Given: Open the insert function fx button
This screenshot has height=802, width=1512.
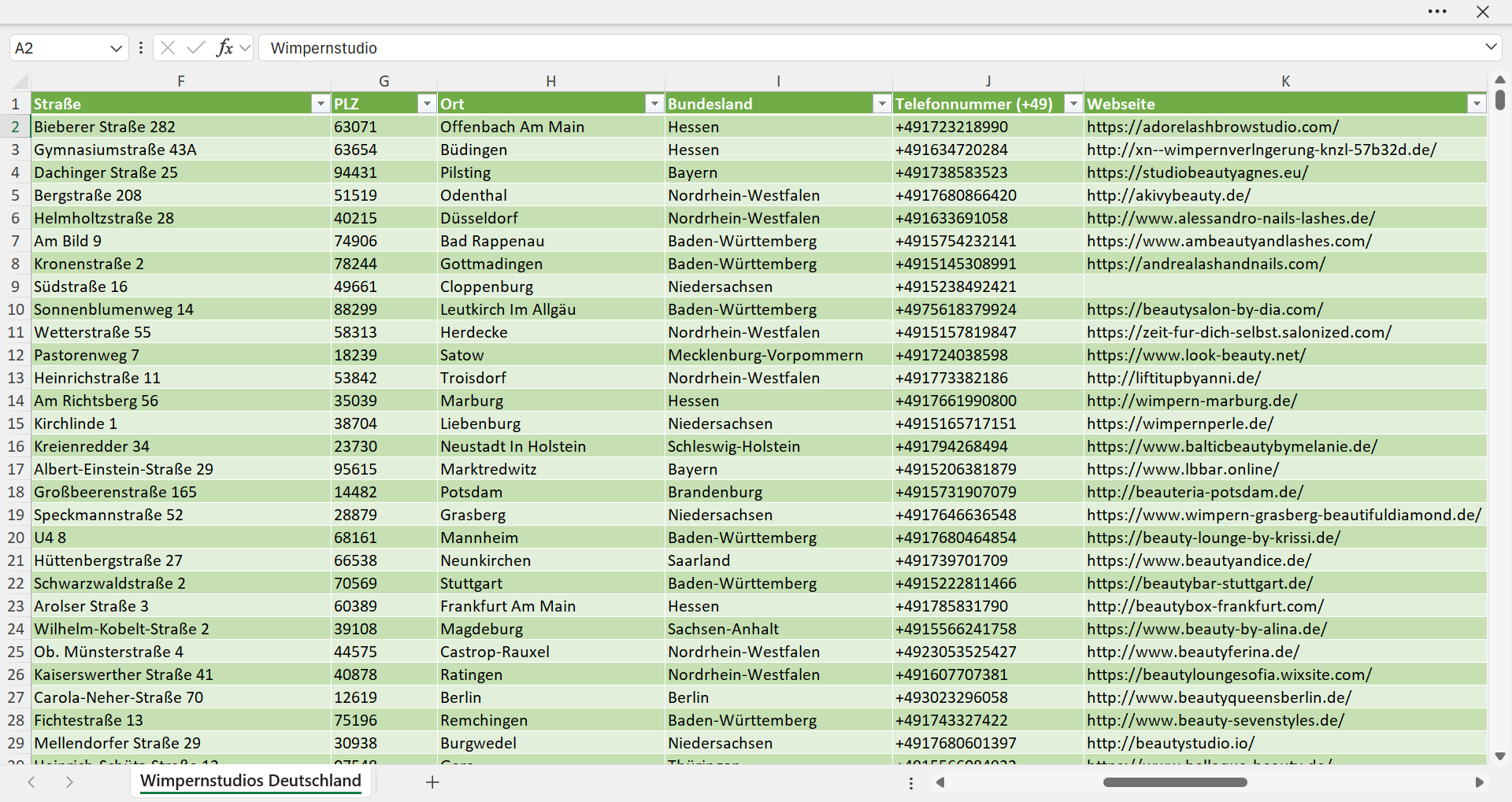Looking at the screenshot, I should [224, 48].
